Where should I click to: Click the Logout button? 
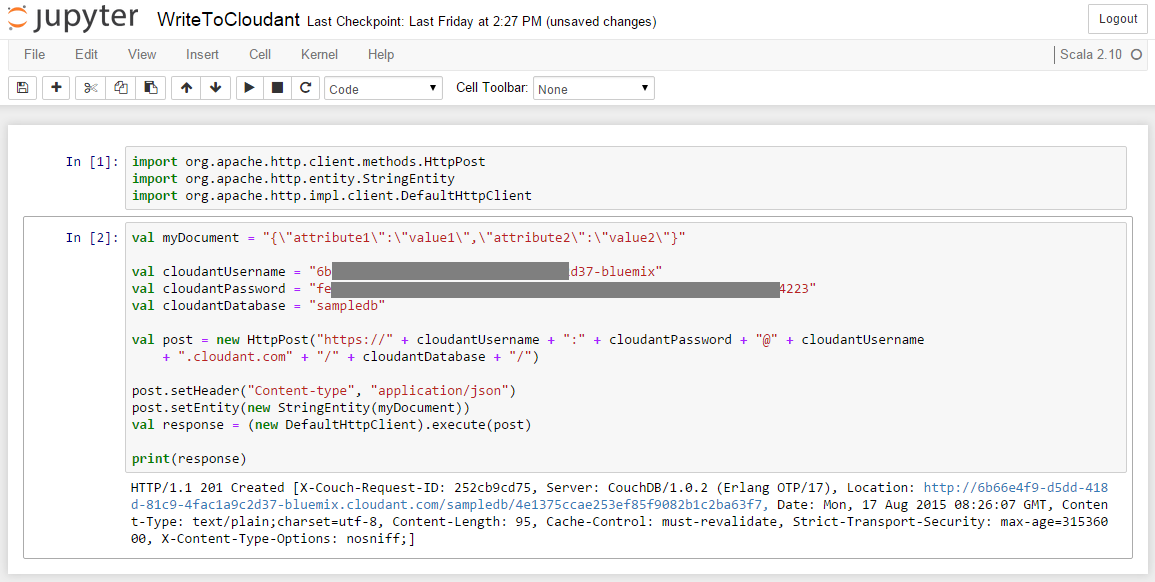[1117, 19]
